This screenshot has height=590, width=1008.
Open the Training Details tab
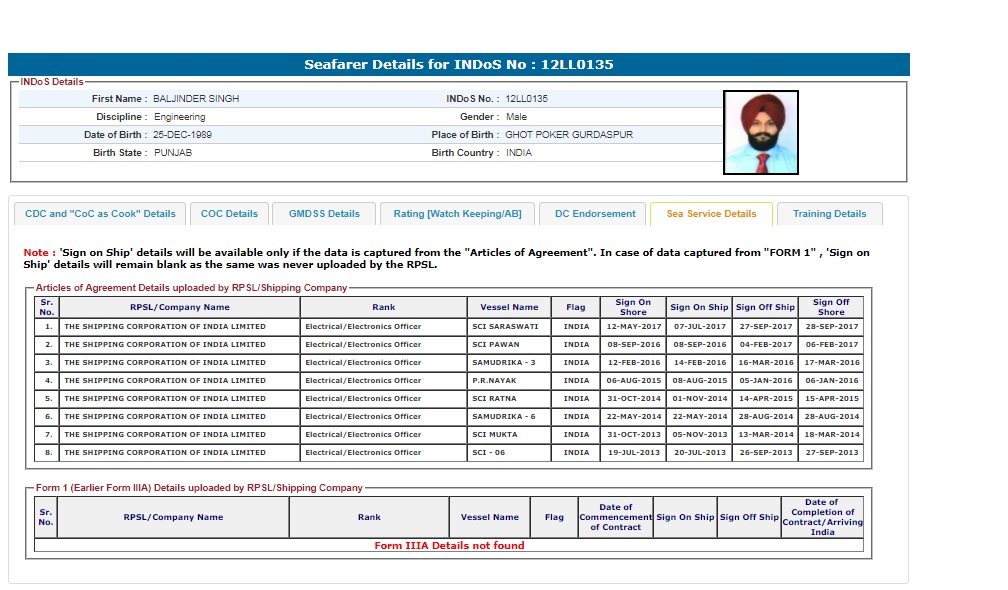(x=829, y=214)
